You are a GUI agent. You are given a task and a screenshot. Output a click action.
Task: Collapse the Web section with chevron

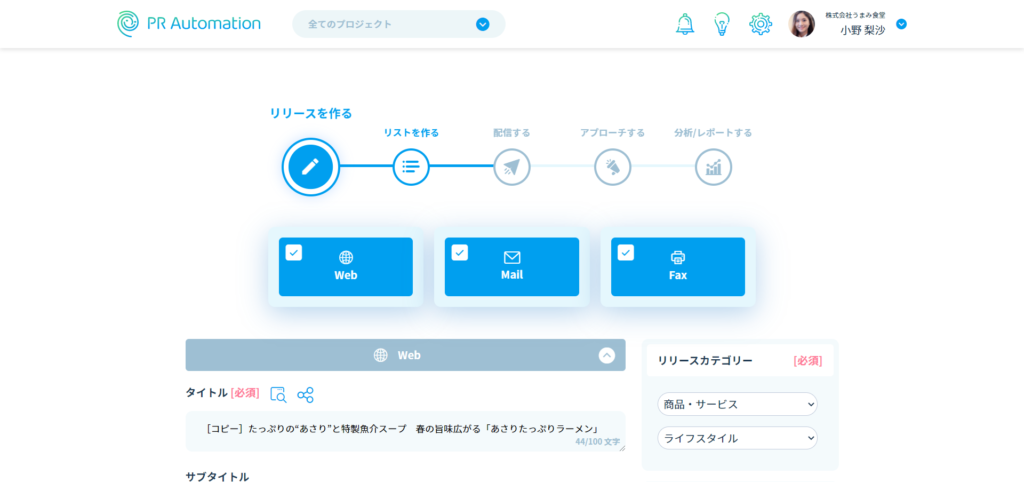606,355
